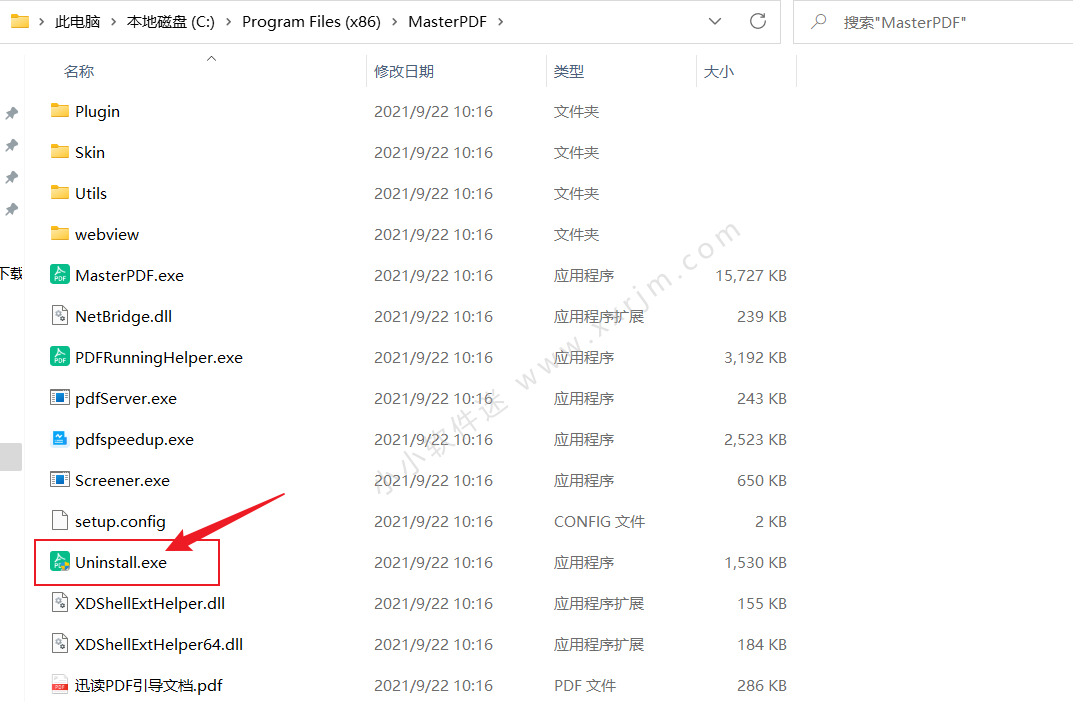
Task: Click the folder icon in address bar
Action: click(x=20, y=22)
